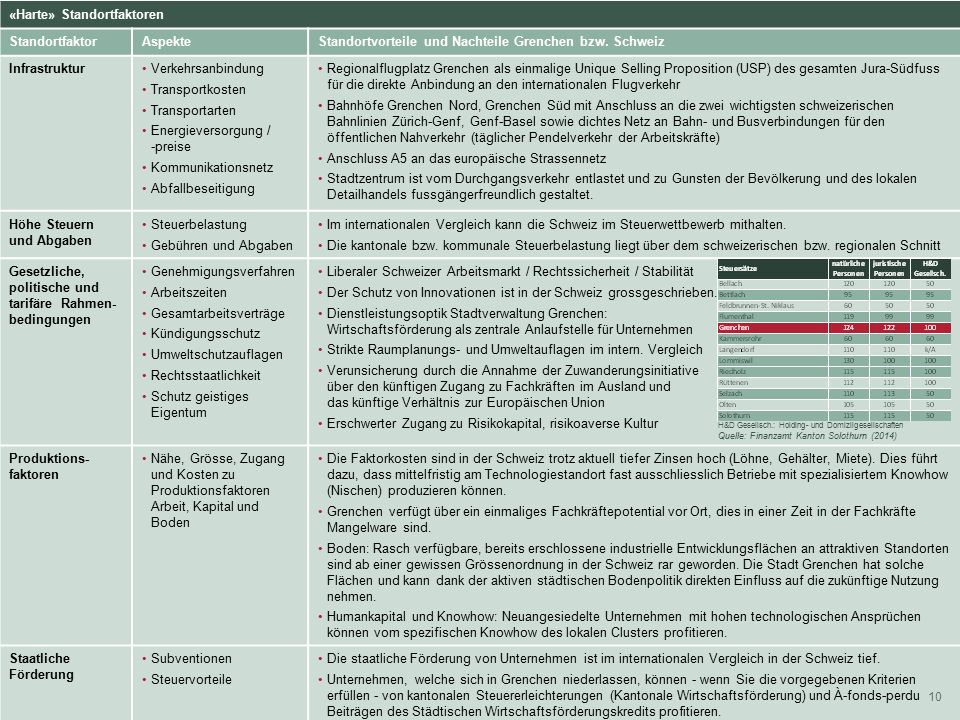Screen dimensions: 960x720
Task: Click the 'Bellach' row in tax table
Action: pos(834,283)
